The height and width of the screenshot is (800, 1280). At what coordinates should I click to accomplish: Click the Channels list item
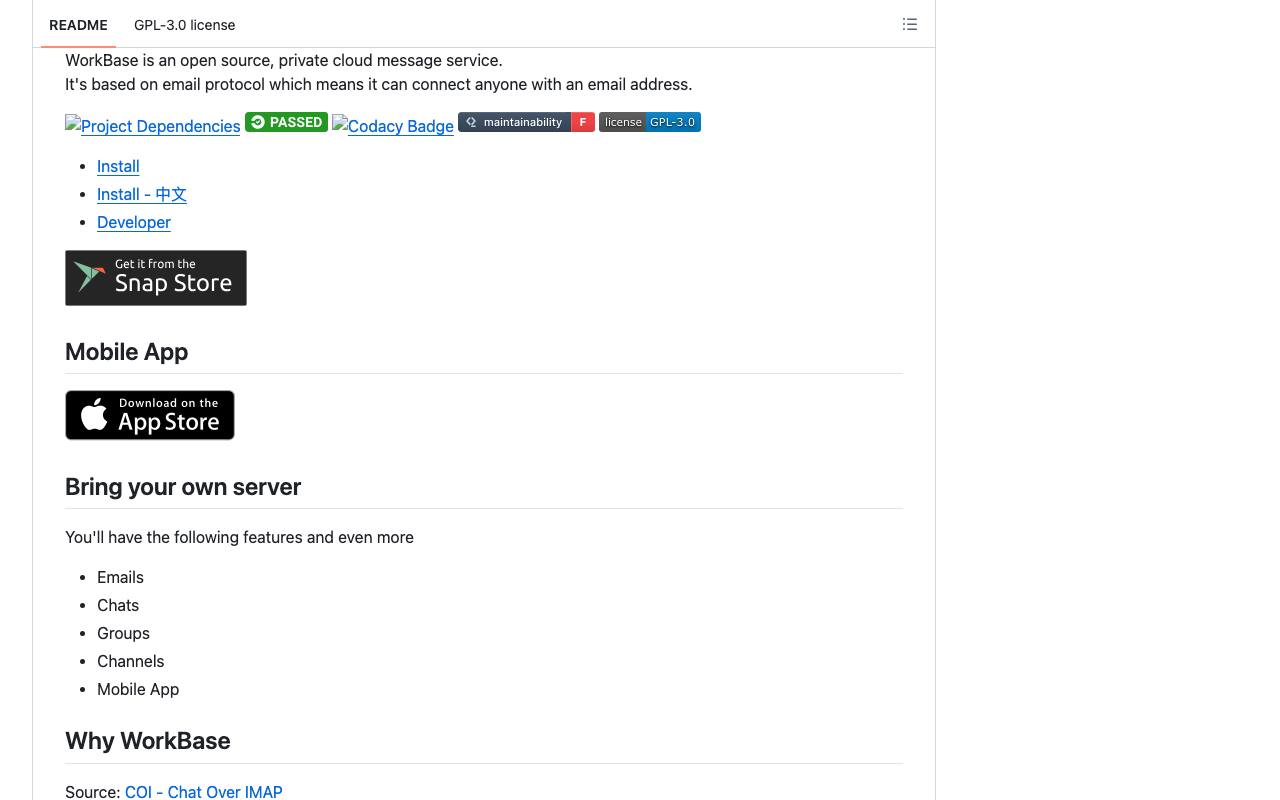[131, 661]
